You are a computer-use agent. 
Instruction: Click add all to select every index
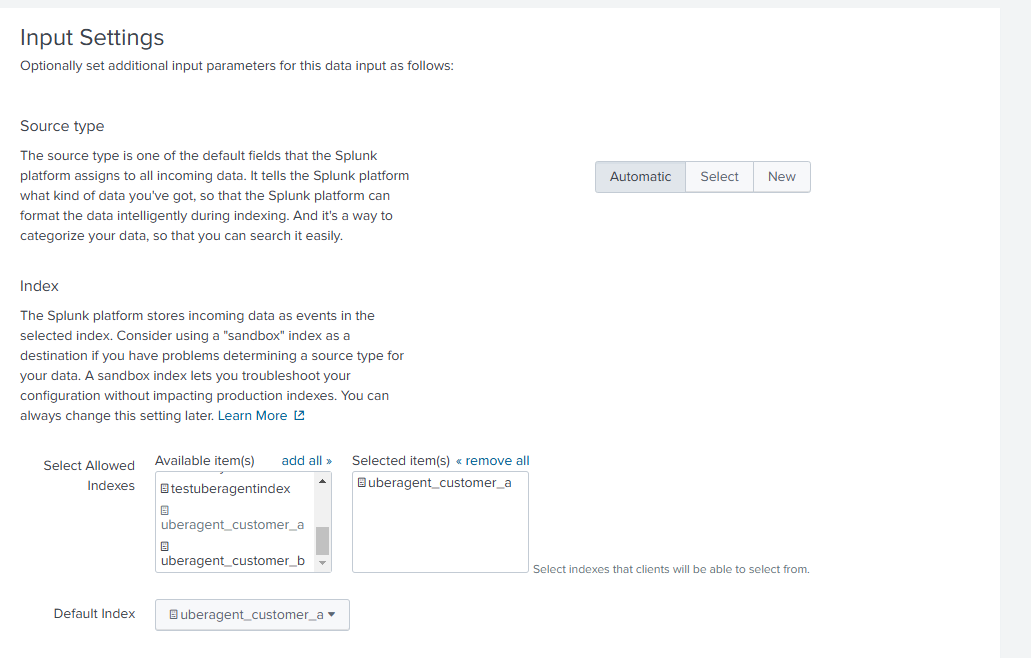coord(300,460)
